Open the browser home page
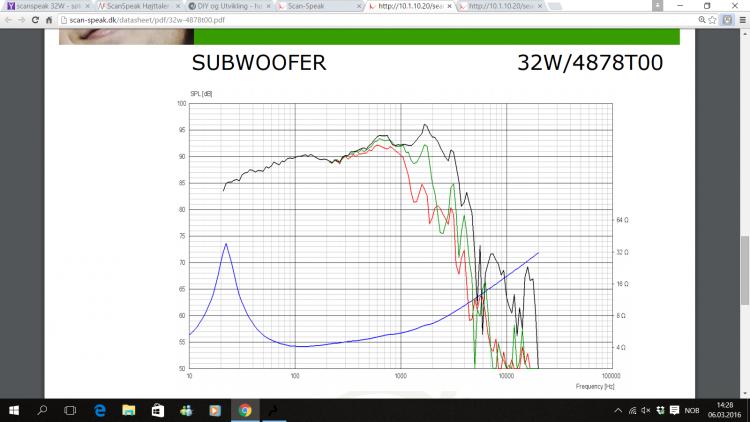 tap(49, 20)
